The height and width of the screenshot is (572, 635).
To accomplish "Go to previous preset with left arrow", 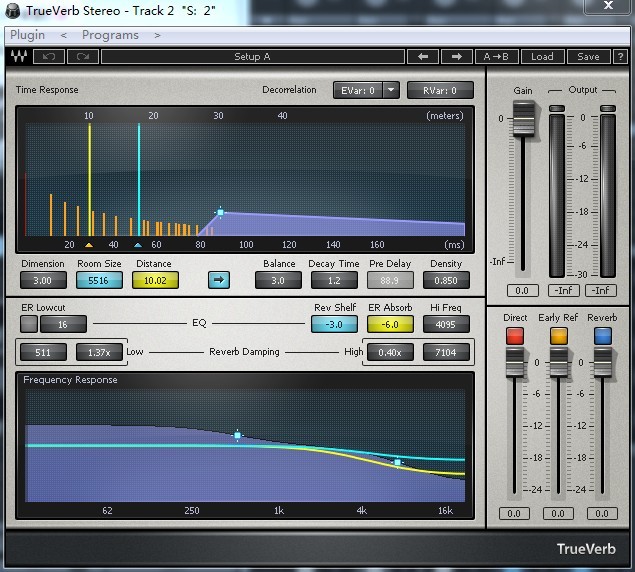I will pyautogui.click(x=423, y=57).
